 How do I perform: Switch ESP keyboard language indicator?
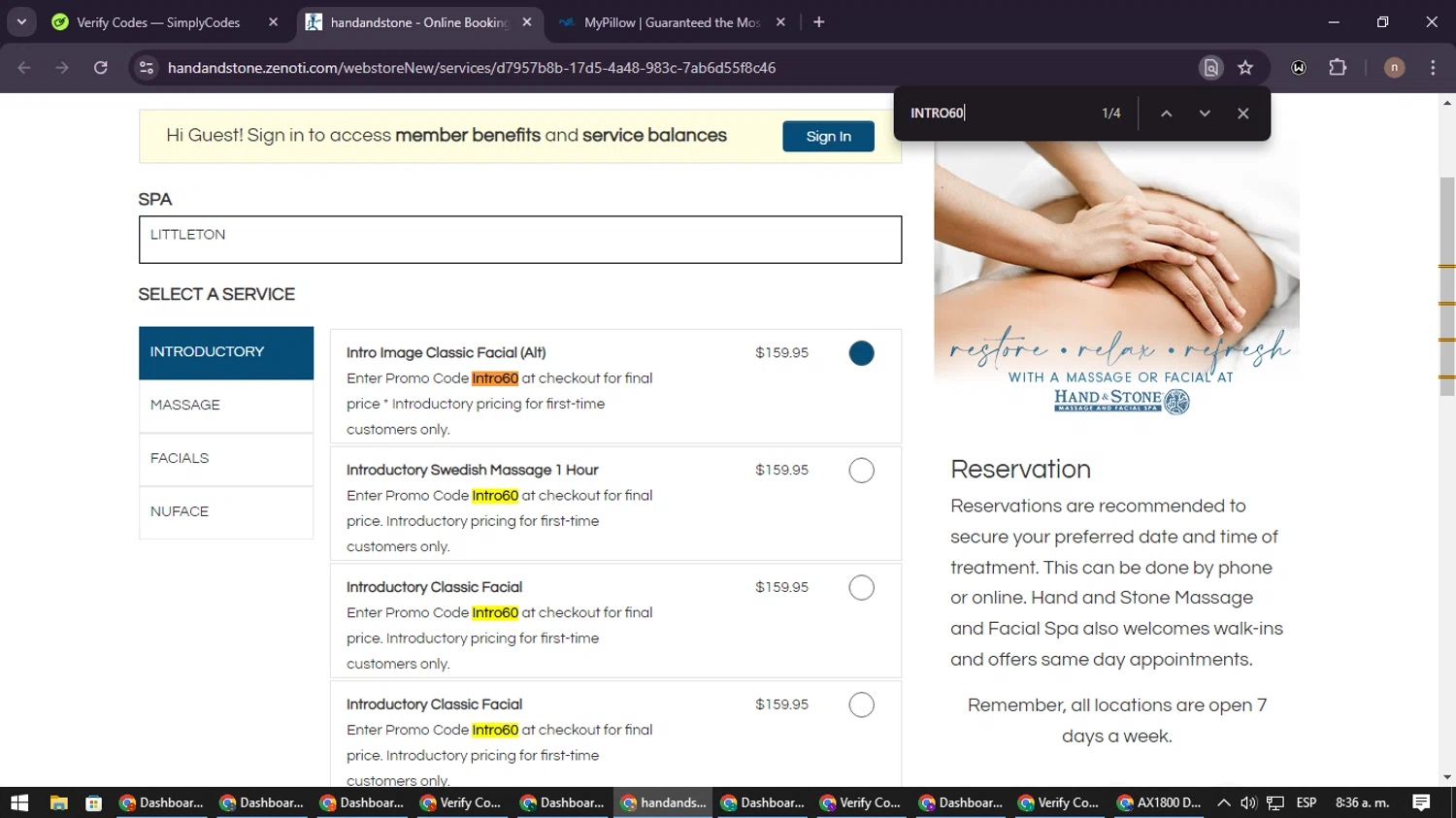point(1307,802)
